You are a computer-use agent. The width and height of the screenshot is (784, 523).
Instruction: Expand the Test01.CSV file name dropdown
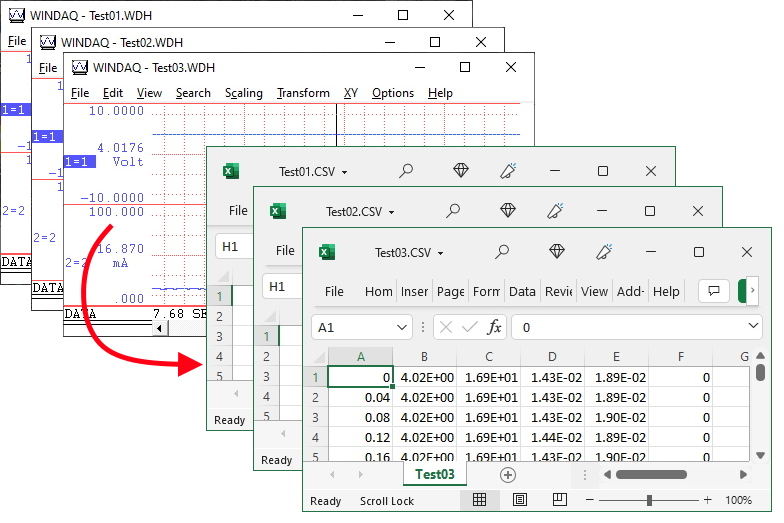(x=344, y=172)
